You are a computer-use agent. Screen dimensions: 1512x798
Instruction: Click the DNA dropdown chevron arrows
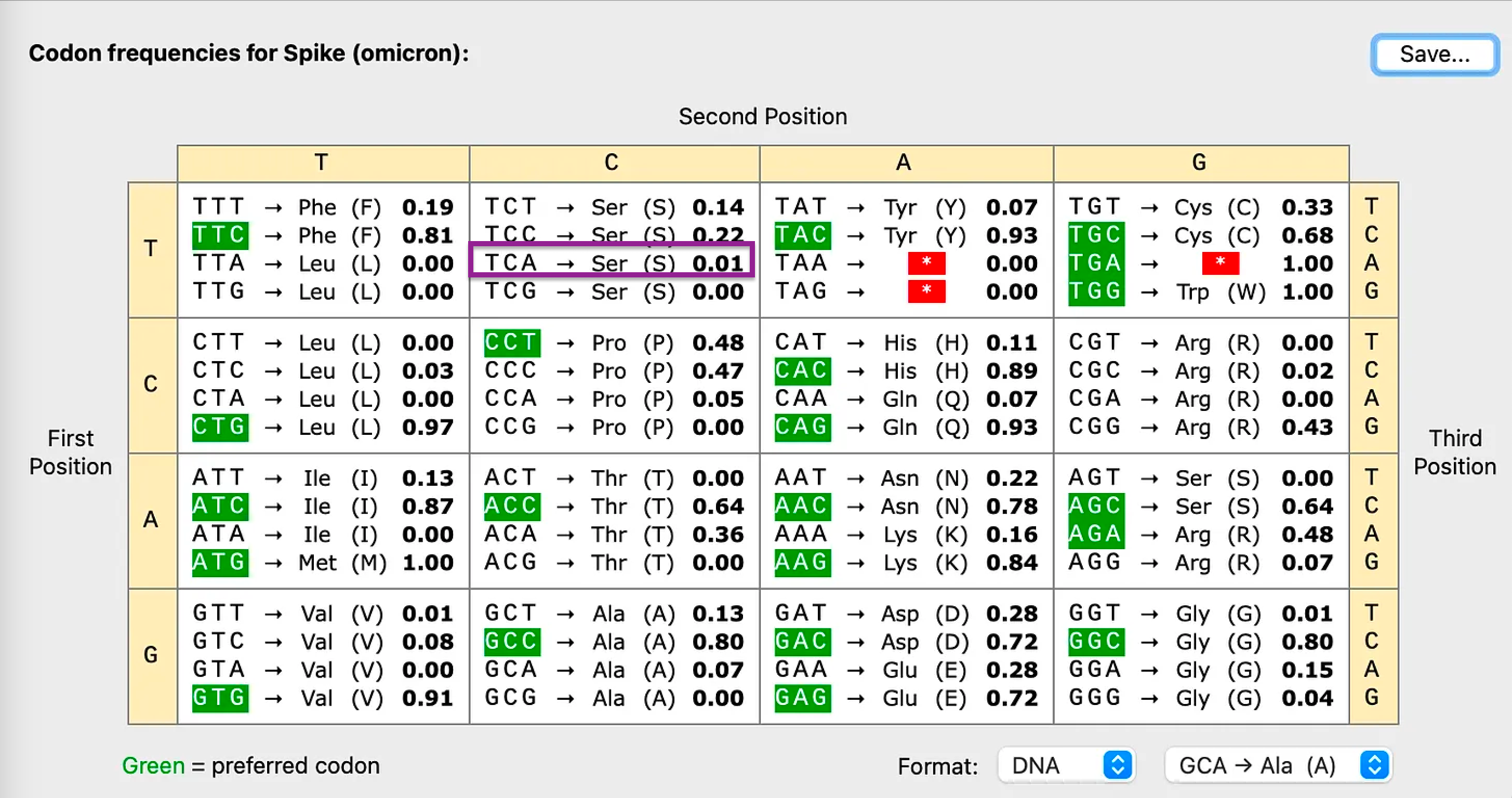coord(1117,765)
